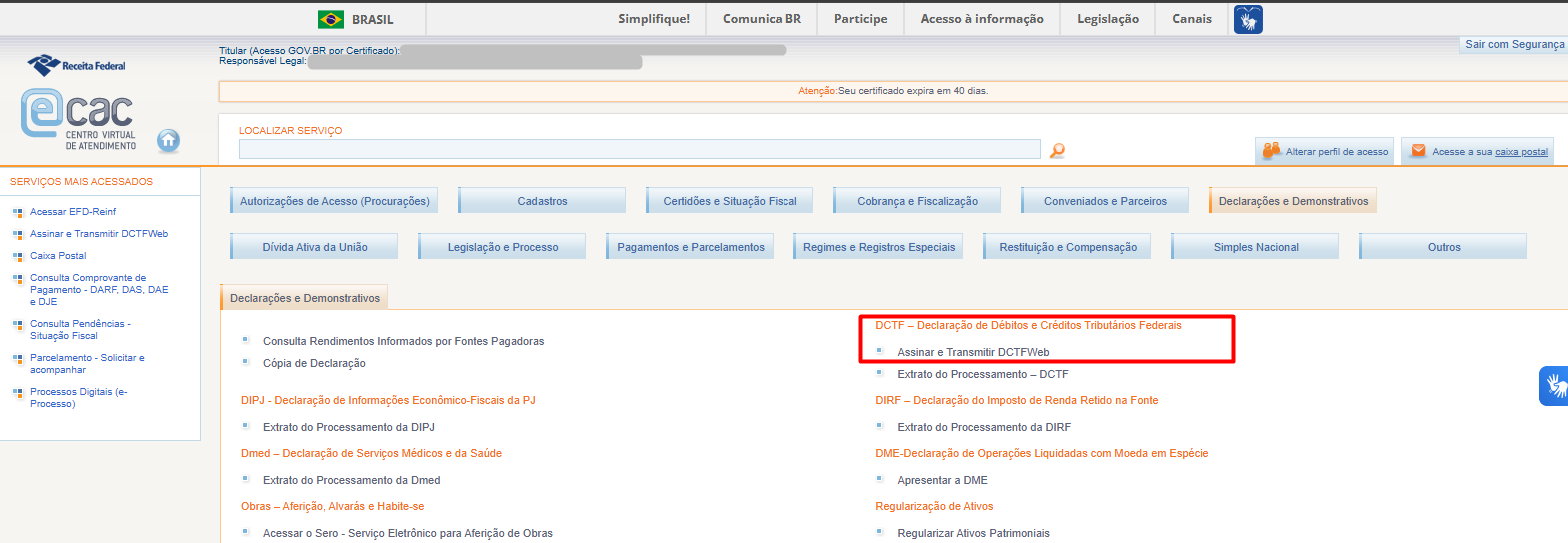Click DME-Declaração de Operações heading
The width and height of the screenshot is (1568, 543).
click(x=1042, y=453)
